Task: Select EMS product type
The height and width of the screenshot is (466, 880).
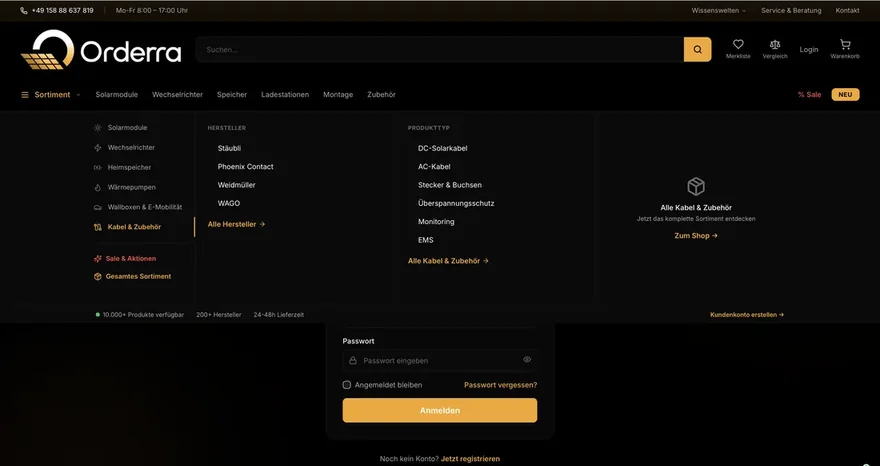Action: [425, 240]
